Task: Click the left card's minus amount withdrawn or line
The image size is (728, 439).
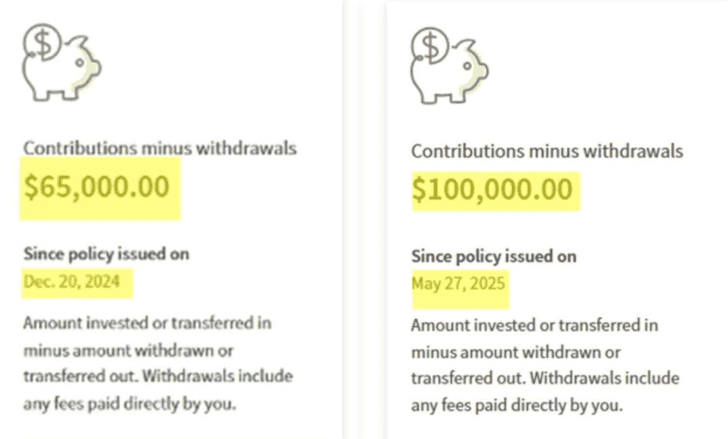Action: pyautogui.click(x=129, y=350)
